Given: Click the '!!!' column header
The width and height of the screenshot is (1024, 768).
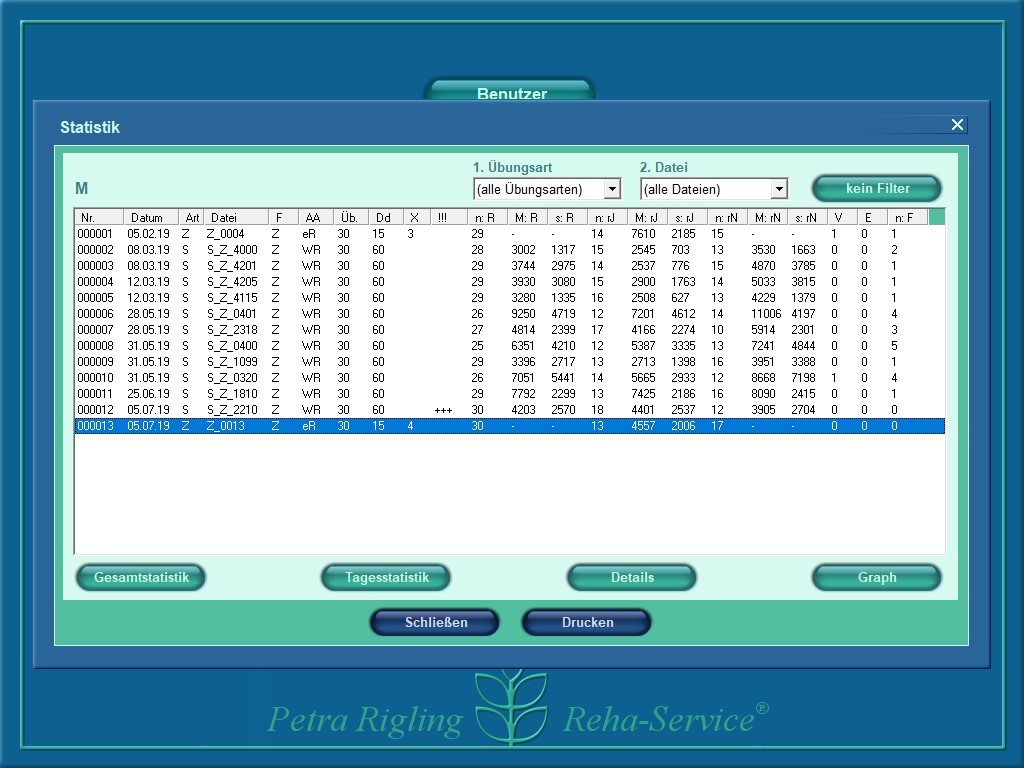Looking at the screenshot, I should pos(449,217).
